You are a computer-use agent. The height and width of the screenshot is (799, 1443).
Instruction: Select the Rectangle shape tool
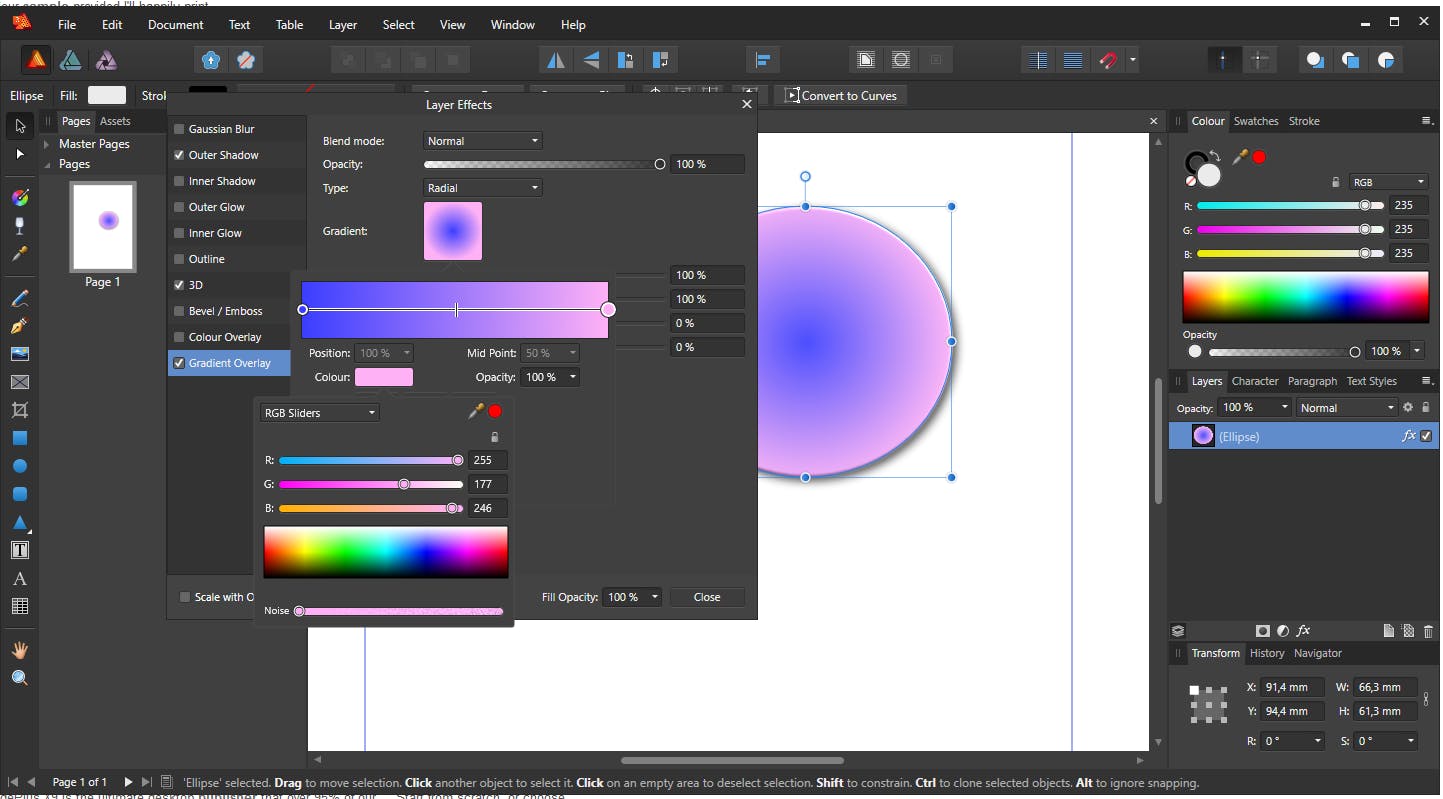click(20, 438)
